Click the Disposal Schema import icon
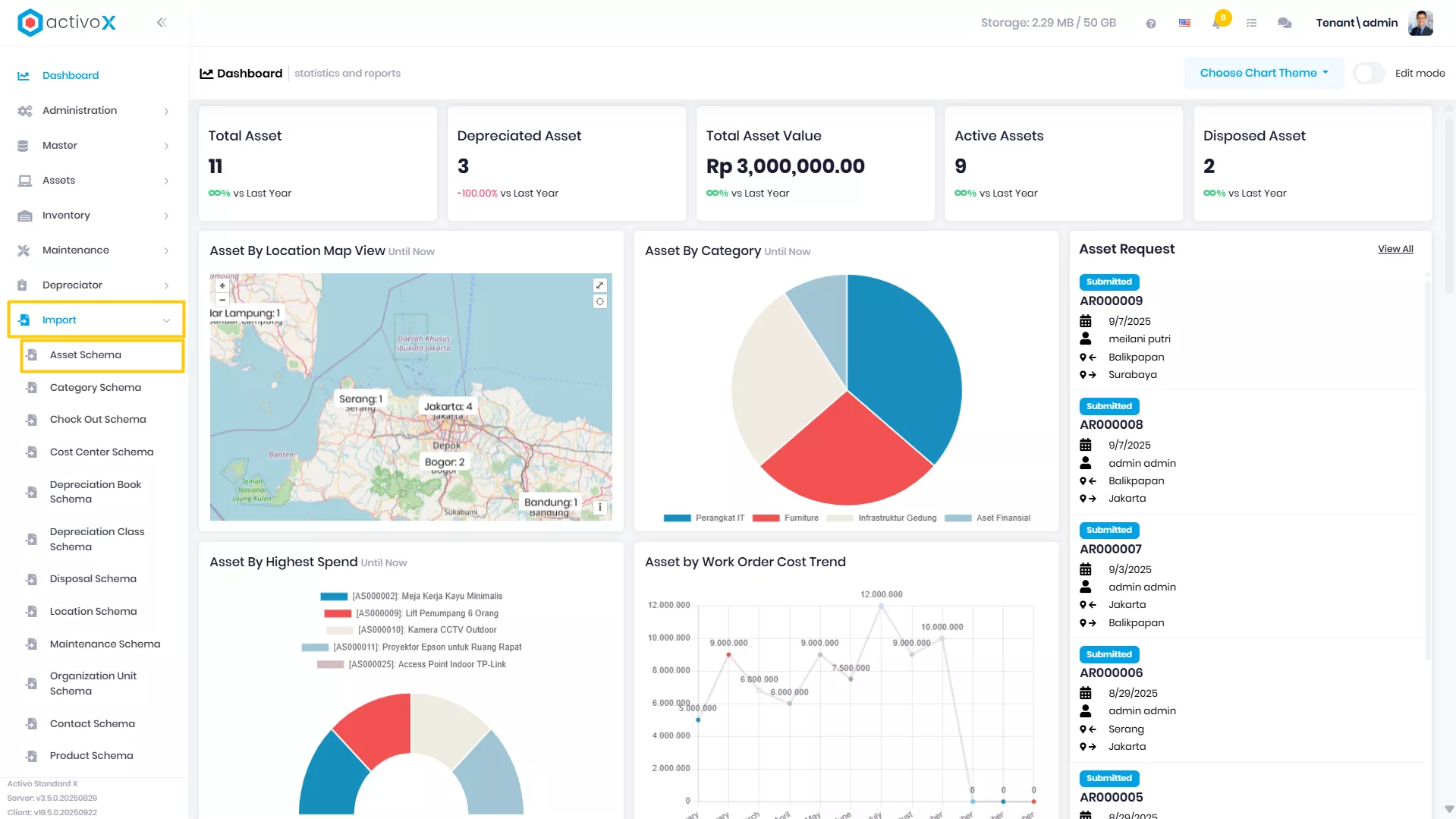Viewport: 1456px width, 819px height. pyautogui.click(x=32, y=579)
